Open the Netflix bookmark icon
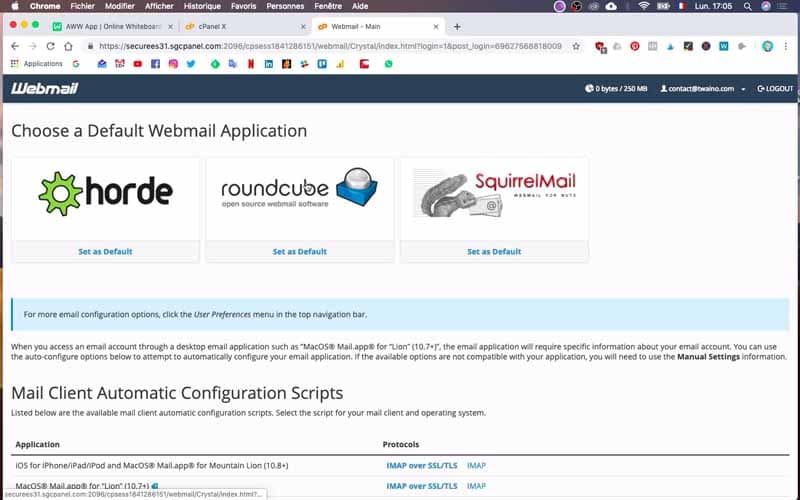 (251, 64)
